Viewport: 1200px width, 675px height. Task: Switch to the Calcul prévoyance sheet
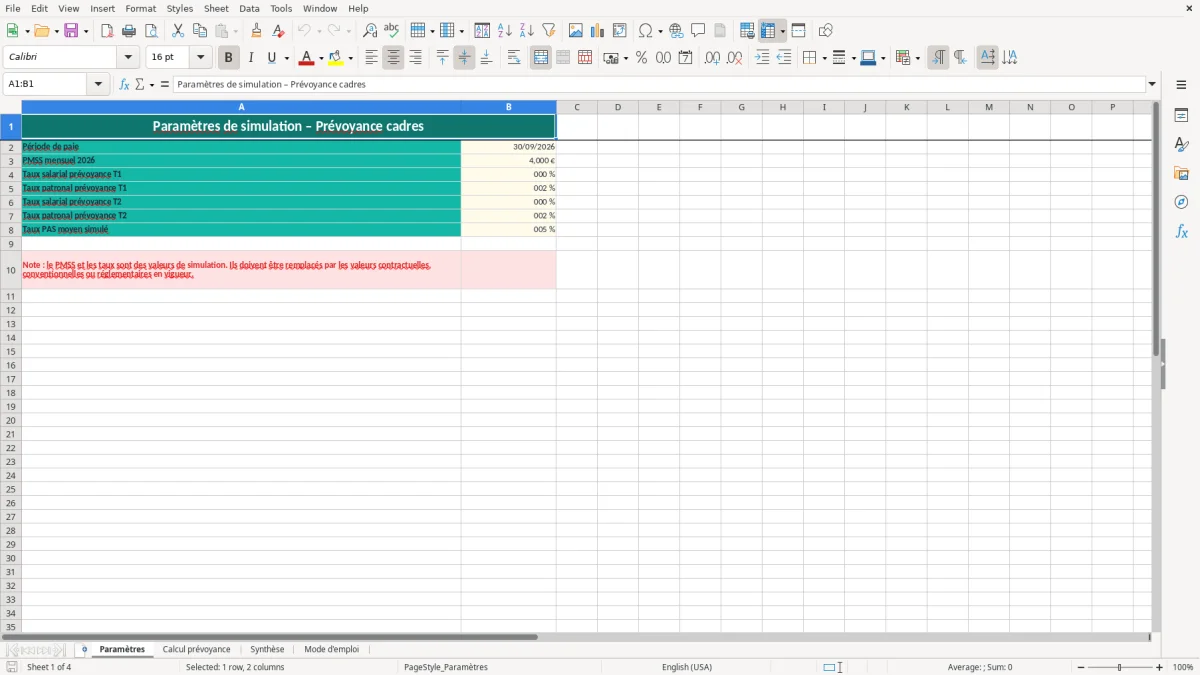(x=196, y=649)
